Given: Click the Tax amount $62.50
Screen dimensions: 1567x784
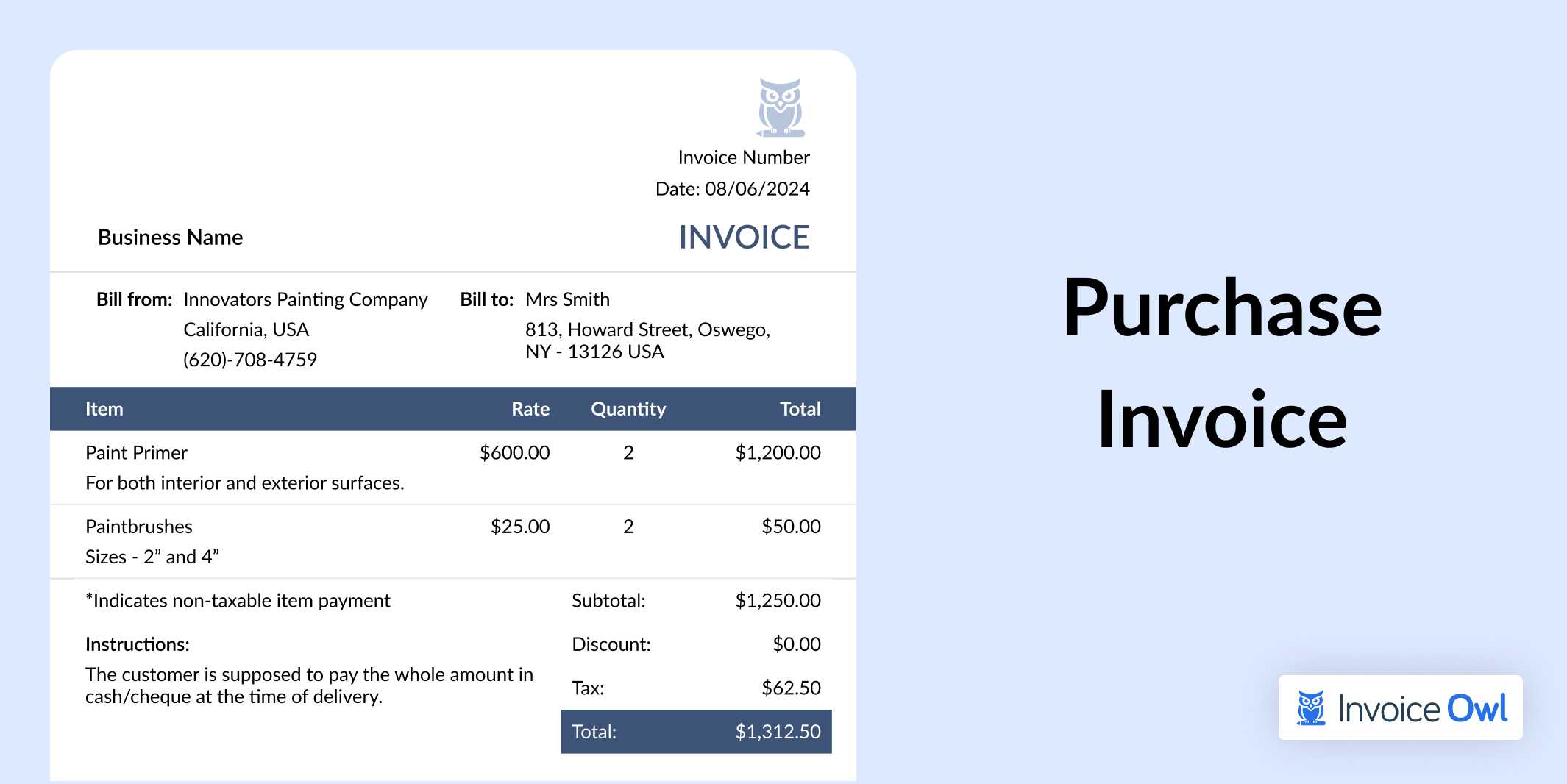Looking at the screenshot, I should pos(791,688).
